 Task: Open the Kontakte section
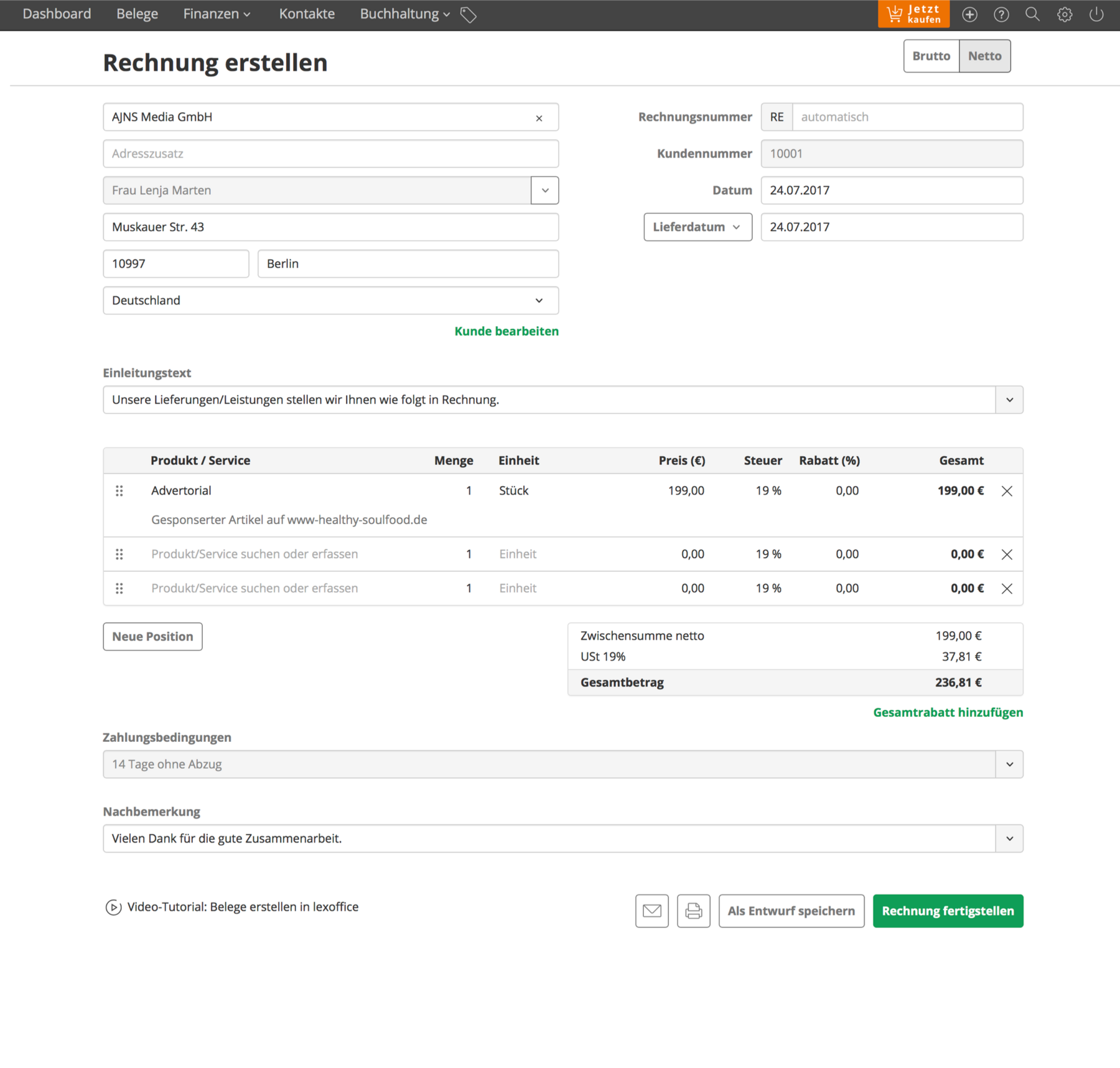pyautogui.click(x=307, y=14)
